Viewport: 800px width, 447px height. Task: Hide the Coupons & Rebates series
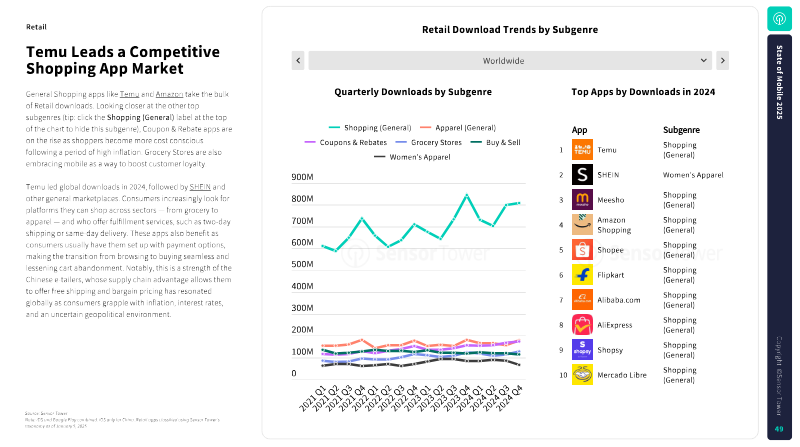pyautogui.click(x=345, y=142)
